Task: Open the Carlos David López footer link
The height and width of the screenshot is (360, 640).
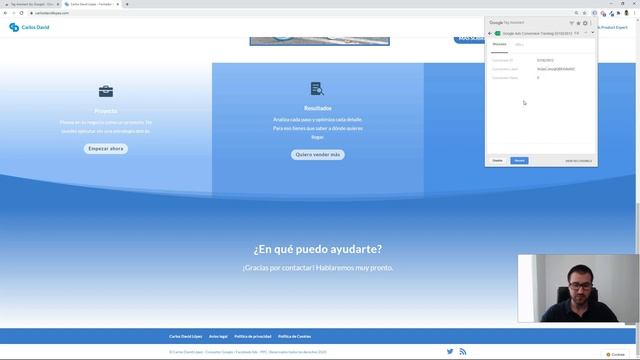Action: [x=185, y=337]
